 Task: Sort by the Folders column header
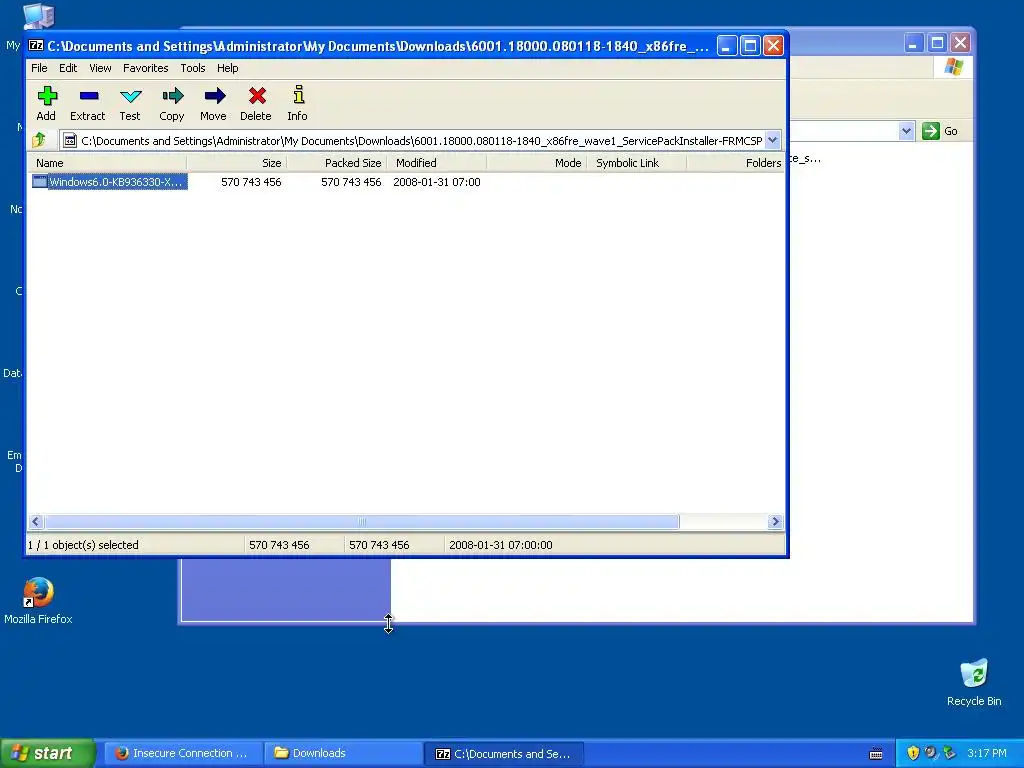(735, 163)
